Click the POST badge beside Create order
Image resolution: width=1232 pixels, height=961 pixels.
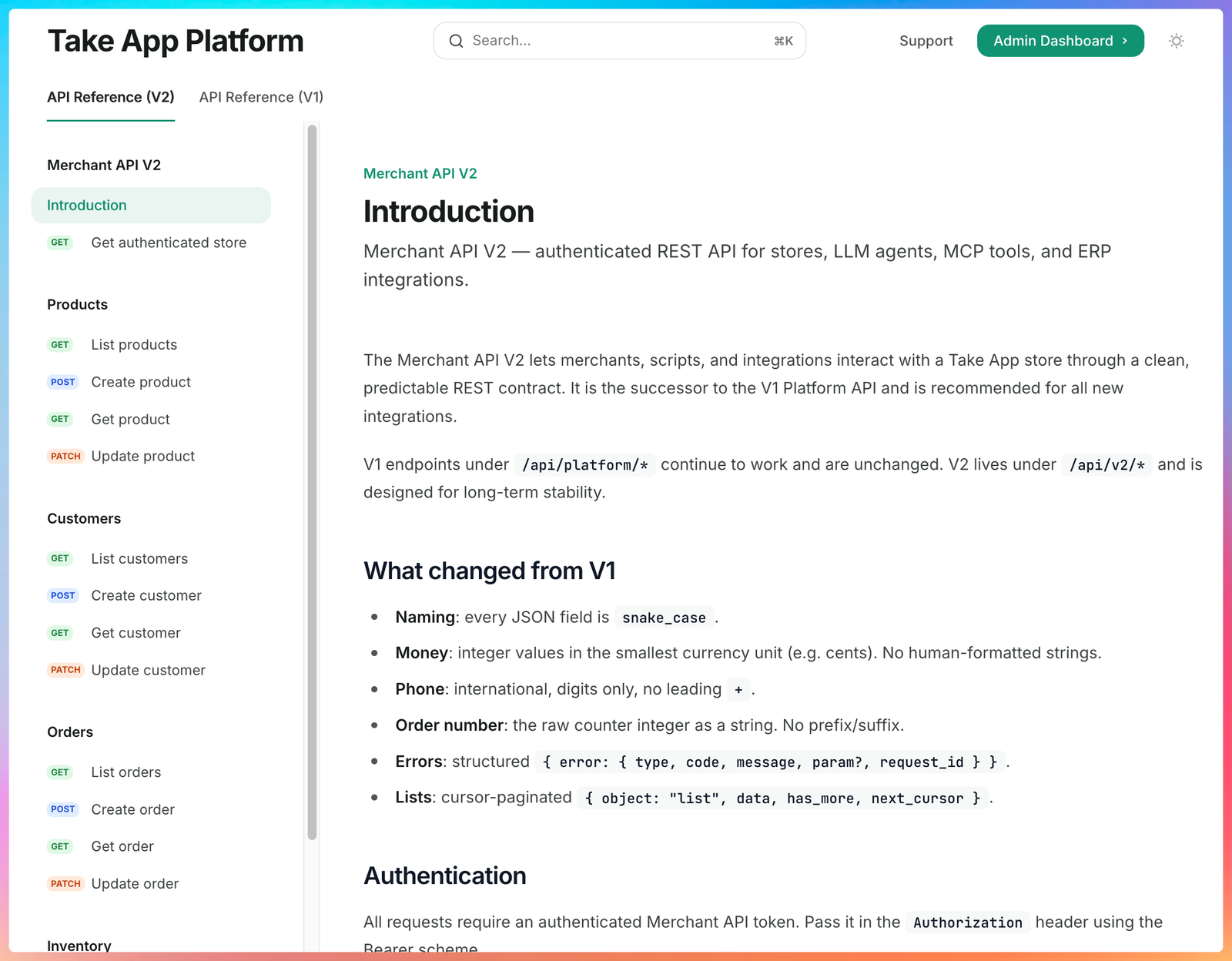click(63, 809)
